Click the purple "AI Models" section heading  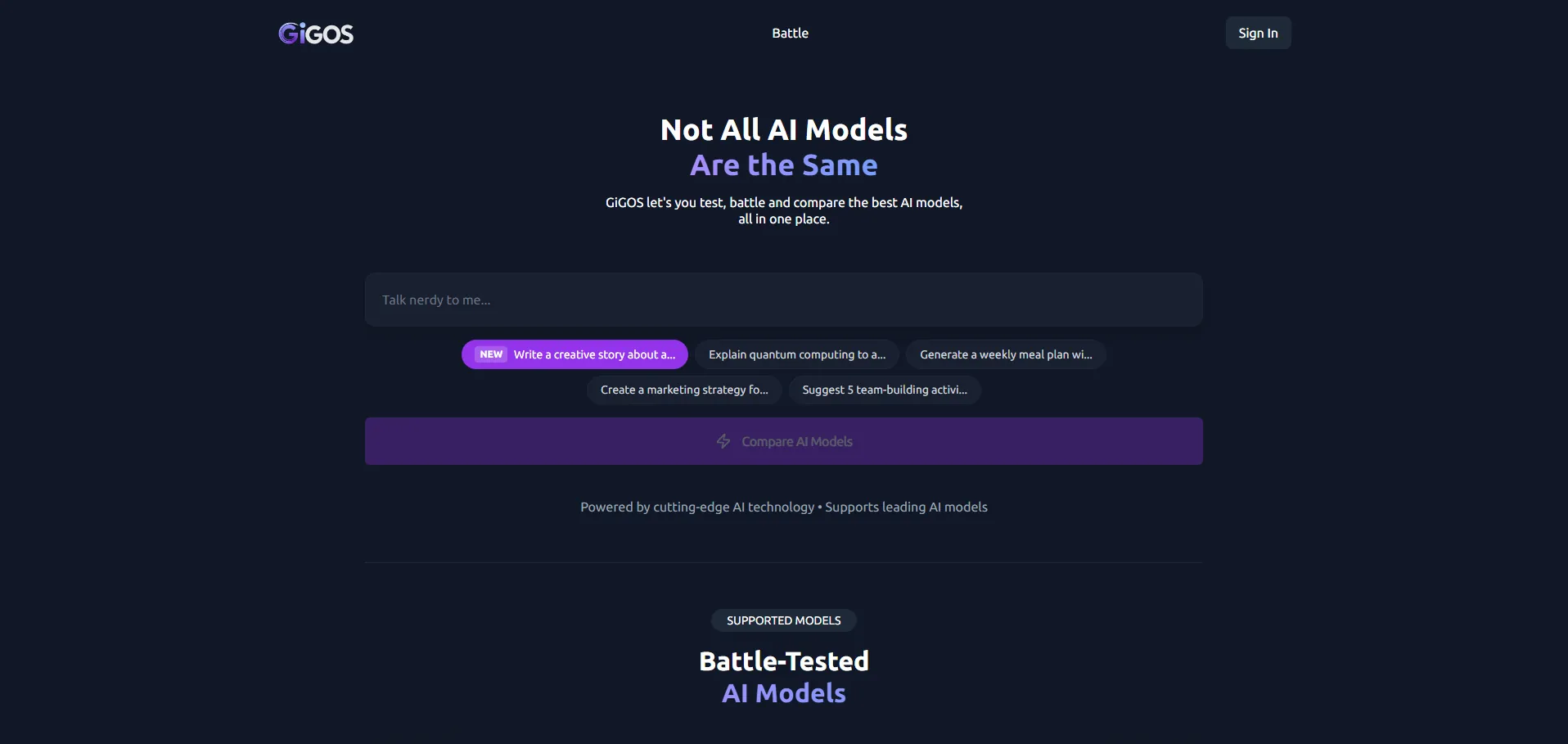783,693
